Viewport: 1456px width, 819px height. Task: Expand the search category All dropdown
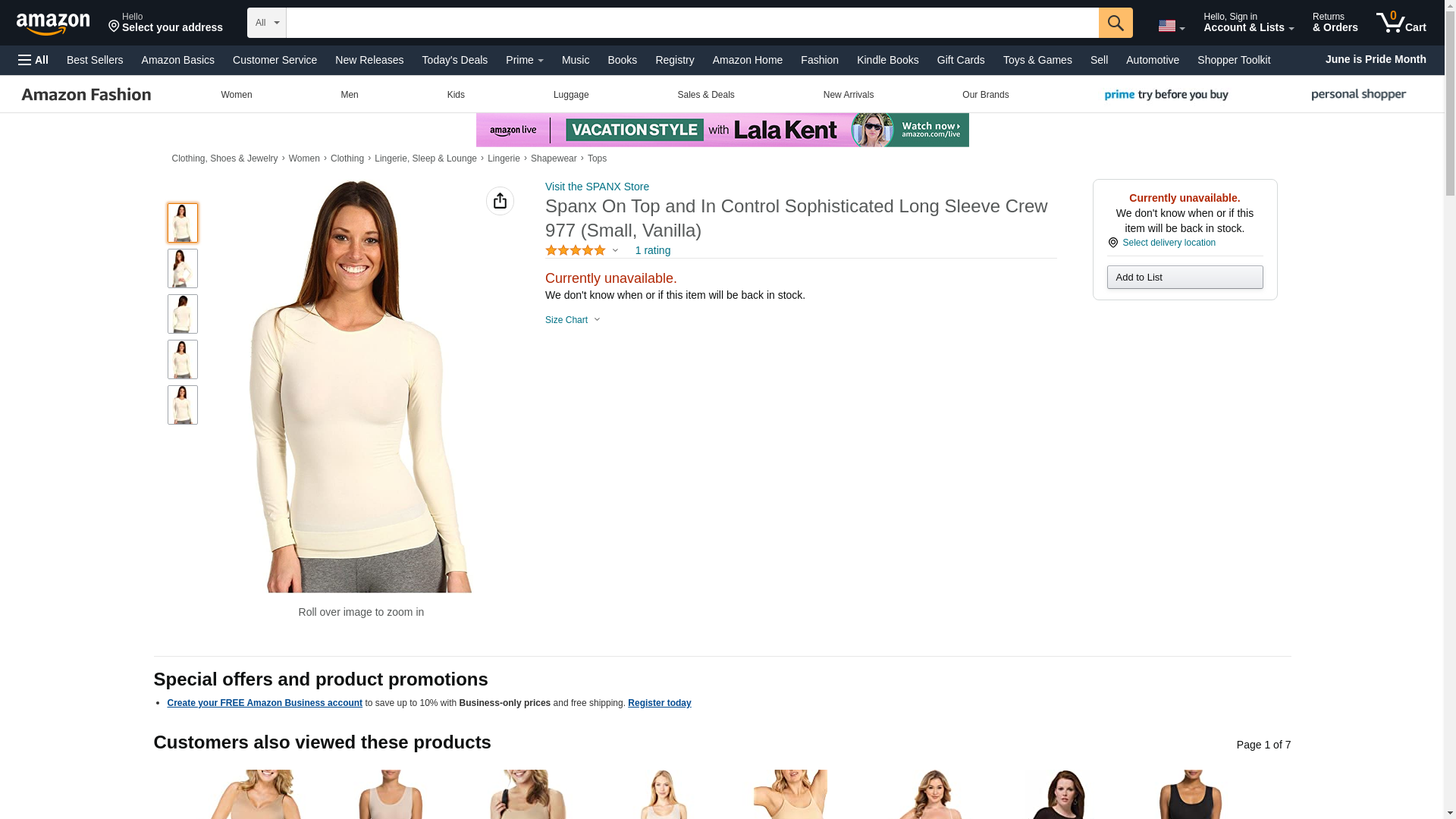(267, 23)
